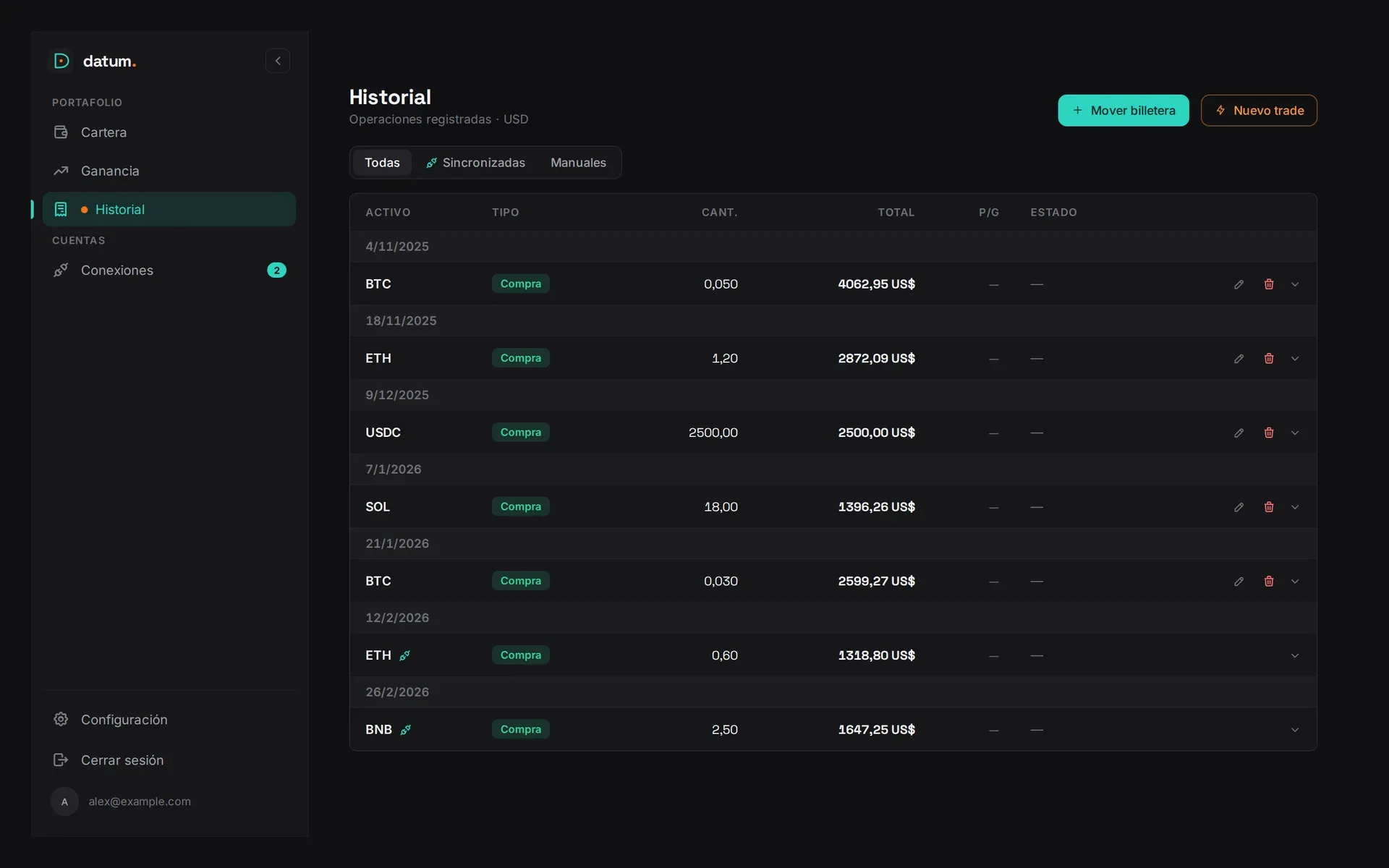Select Historial in the sidebar
Screen dimensions: 1389x868
pos(169,209)
